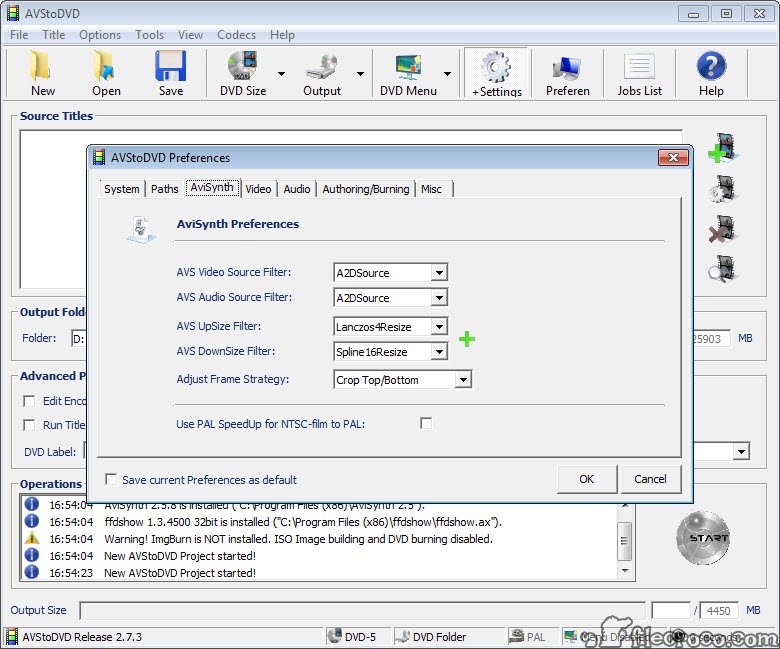
Task: Expand the DVD Menu toolbar arrow
Action: click(447, 74)
